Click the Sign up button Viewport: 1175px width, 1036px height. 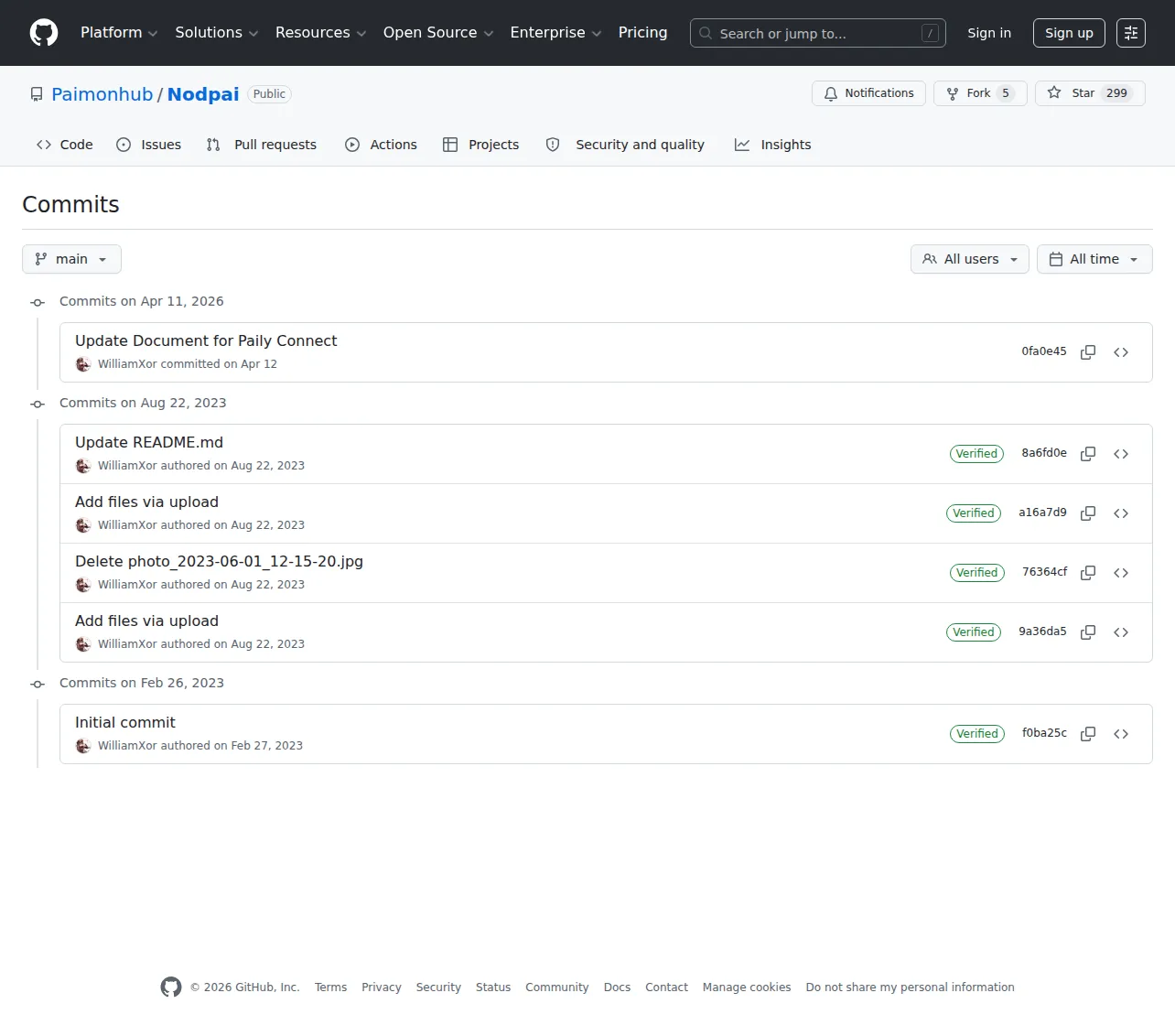tap(1069, 33)
